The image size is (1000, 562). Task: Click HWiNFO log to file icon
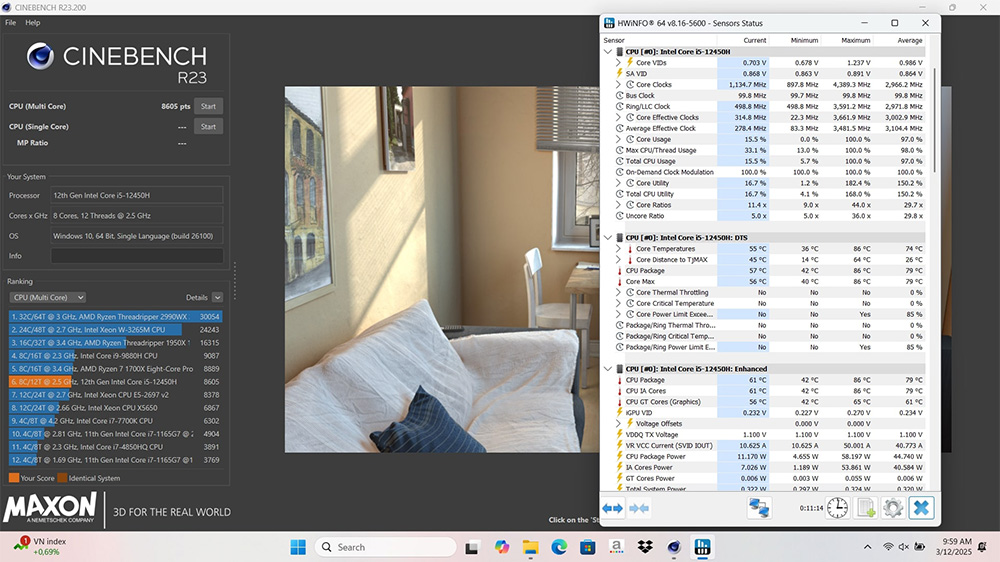point(865,508)
